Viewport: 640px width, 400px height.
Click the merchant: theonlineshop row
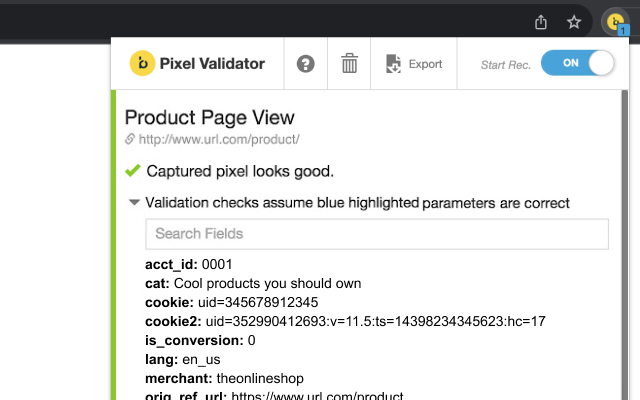(224, 378)
